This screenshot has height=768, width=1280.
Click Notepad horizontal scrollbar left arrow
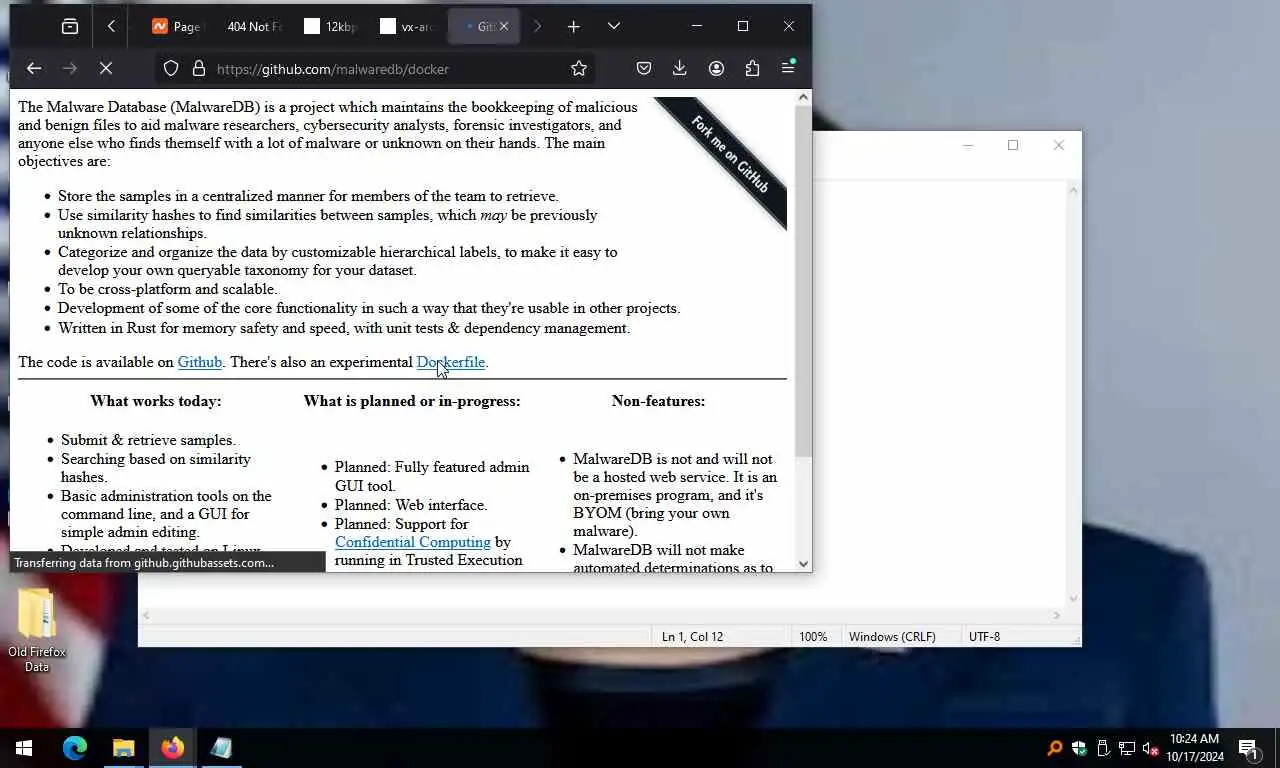[146, 615]
